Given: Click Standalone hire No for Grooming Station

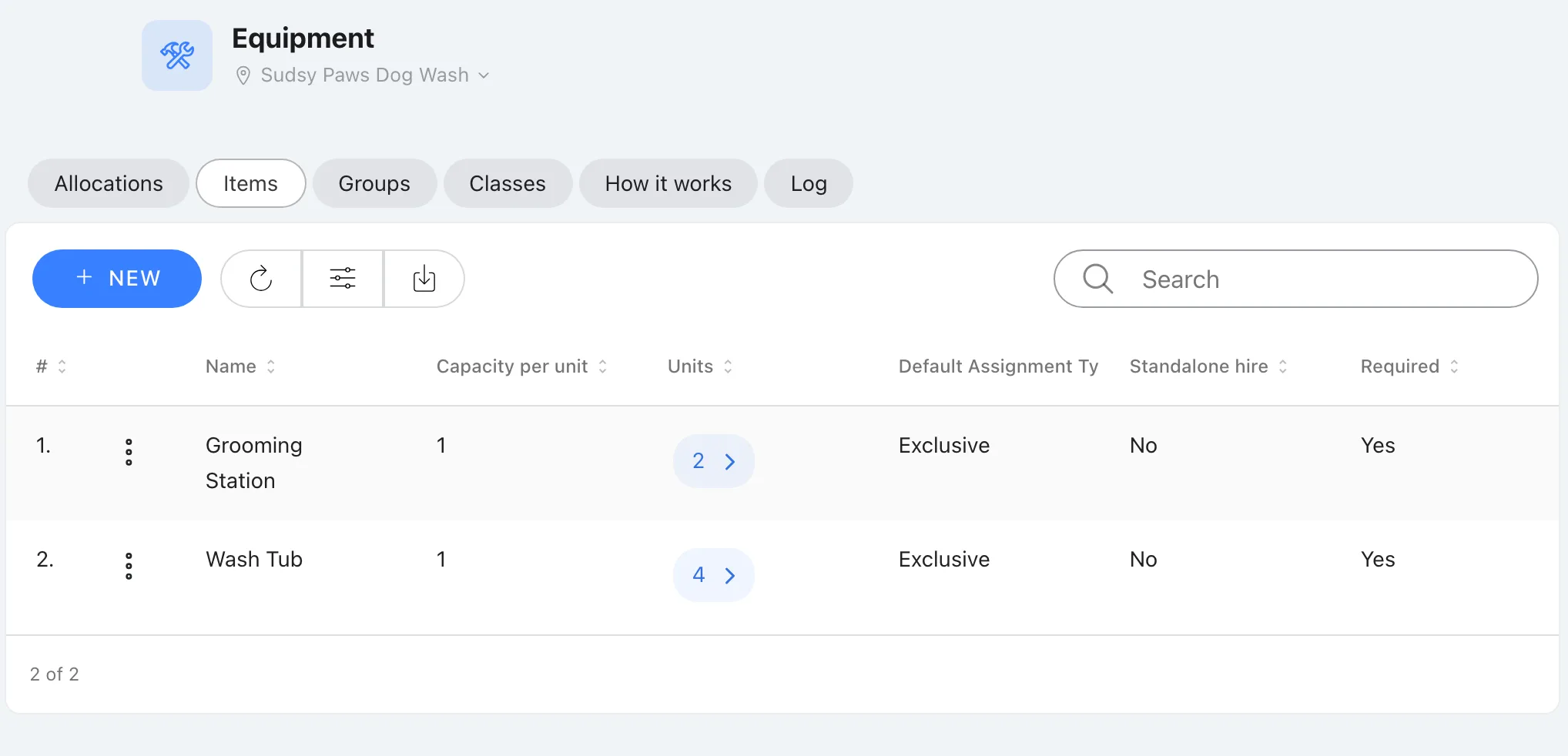Looking at the screenshot, I should click(x=1144, y=445).
